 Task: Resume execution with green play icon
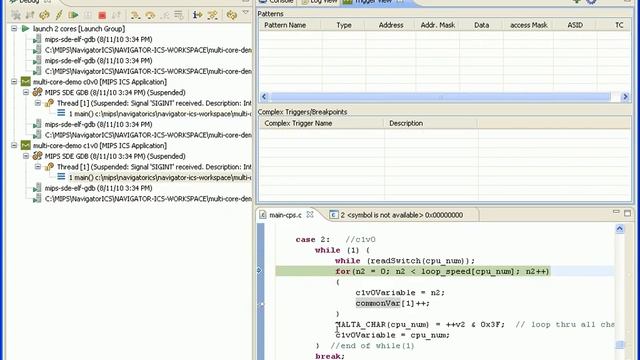click(x=73, y=16)
